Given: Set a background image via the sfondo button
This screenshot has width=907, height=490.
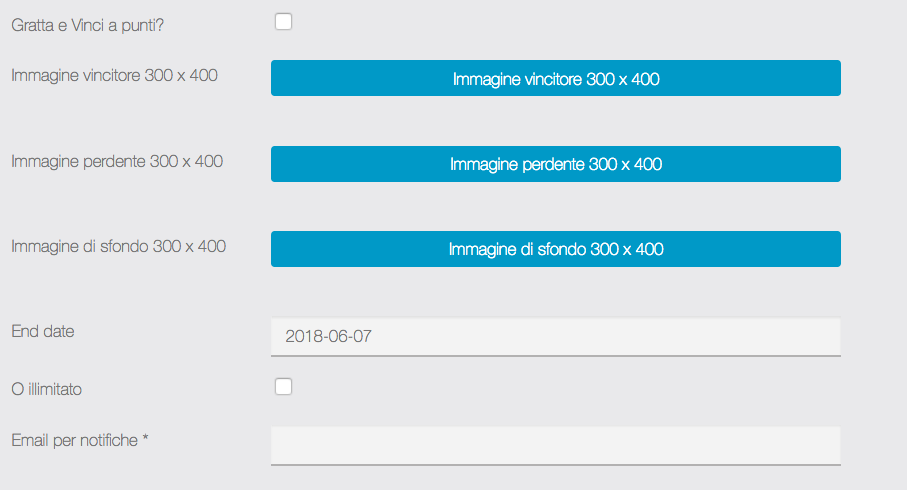Looking at the screenshot, I should (555, 249).
